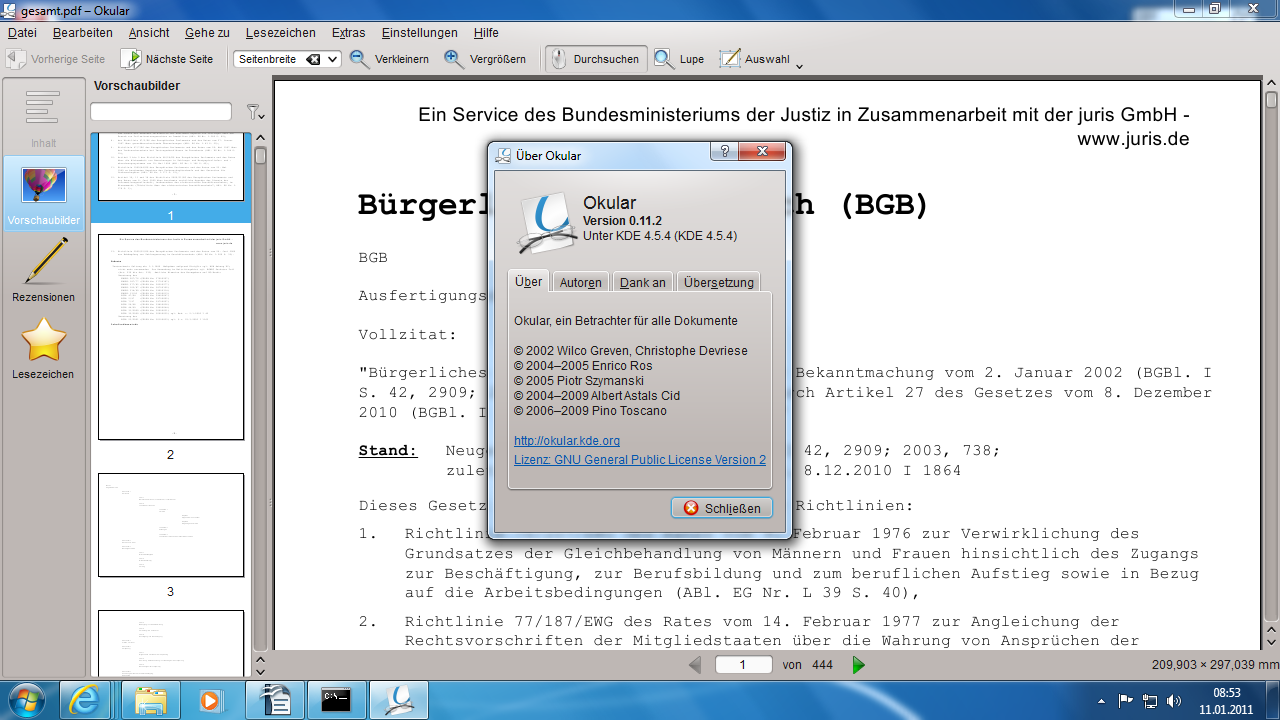Image resolution: width=1280 pixels, height=720 pixels.
Task: Switch to the Autoren tab
Action: click(x=580, y=282)
